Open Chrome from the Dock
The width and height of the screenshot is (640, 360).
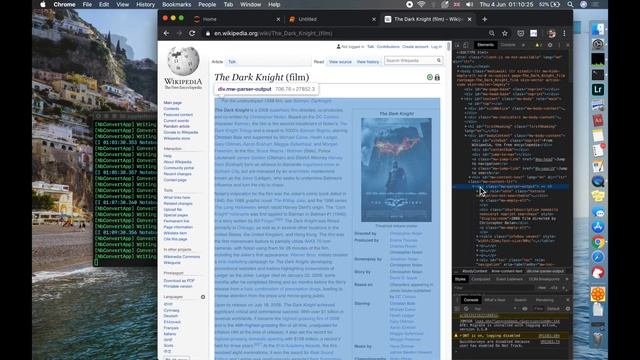(x=598, y=242)
